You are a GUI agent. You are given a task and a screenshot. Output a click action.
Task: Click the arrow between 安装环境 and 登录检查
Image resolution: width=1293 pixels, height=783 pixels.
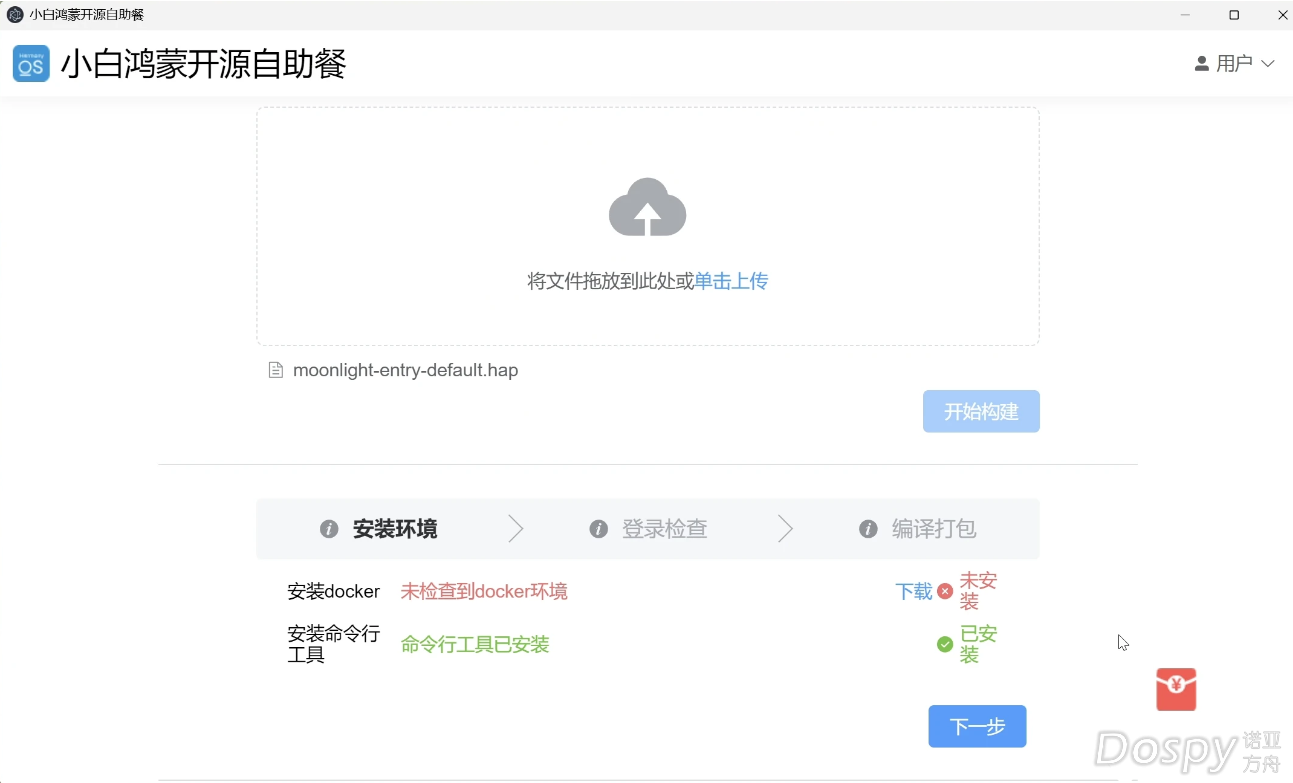(x=515, y=529)
